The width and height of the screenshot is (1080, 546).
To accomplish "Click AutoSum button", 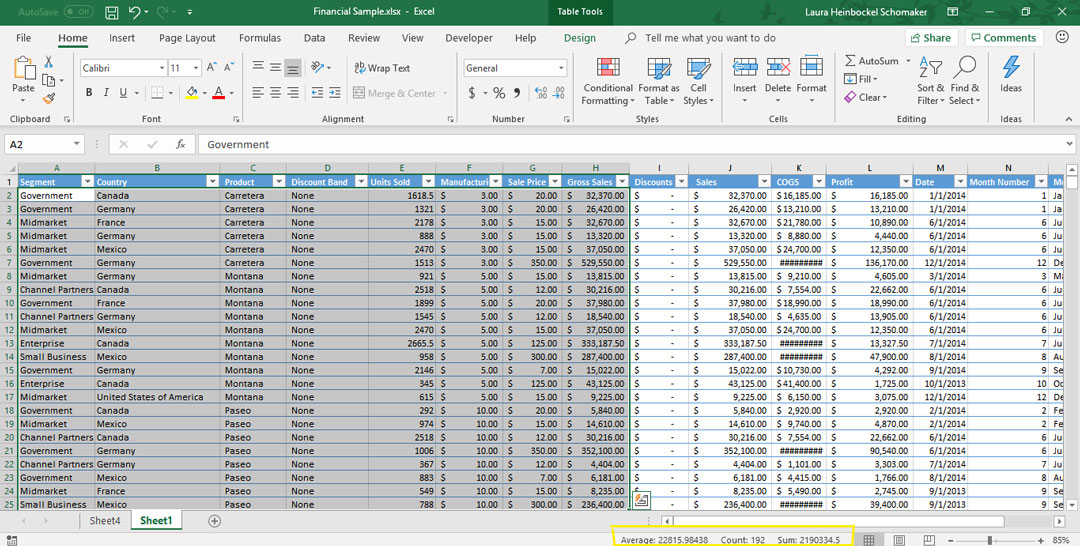I will pyautogui.click(x=872, y=61).
